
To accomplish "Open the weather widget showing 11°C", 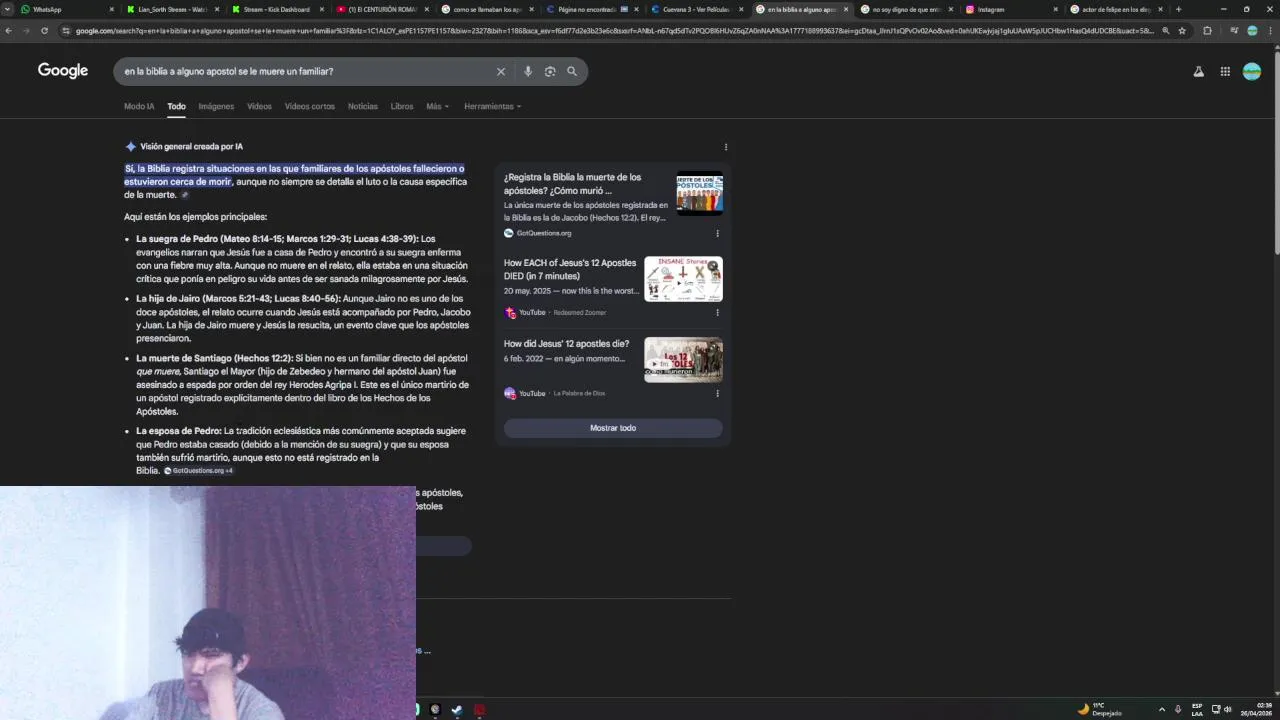I will [x=1100, y=709].
